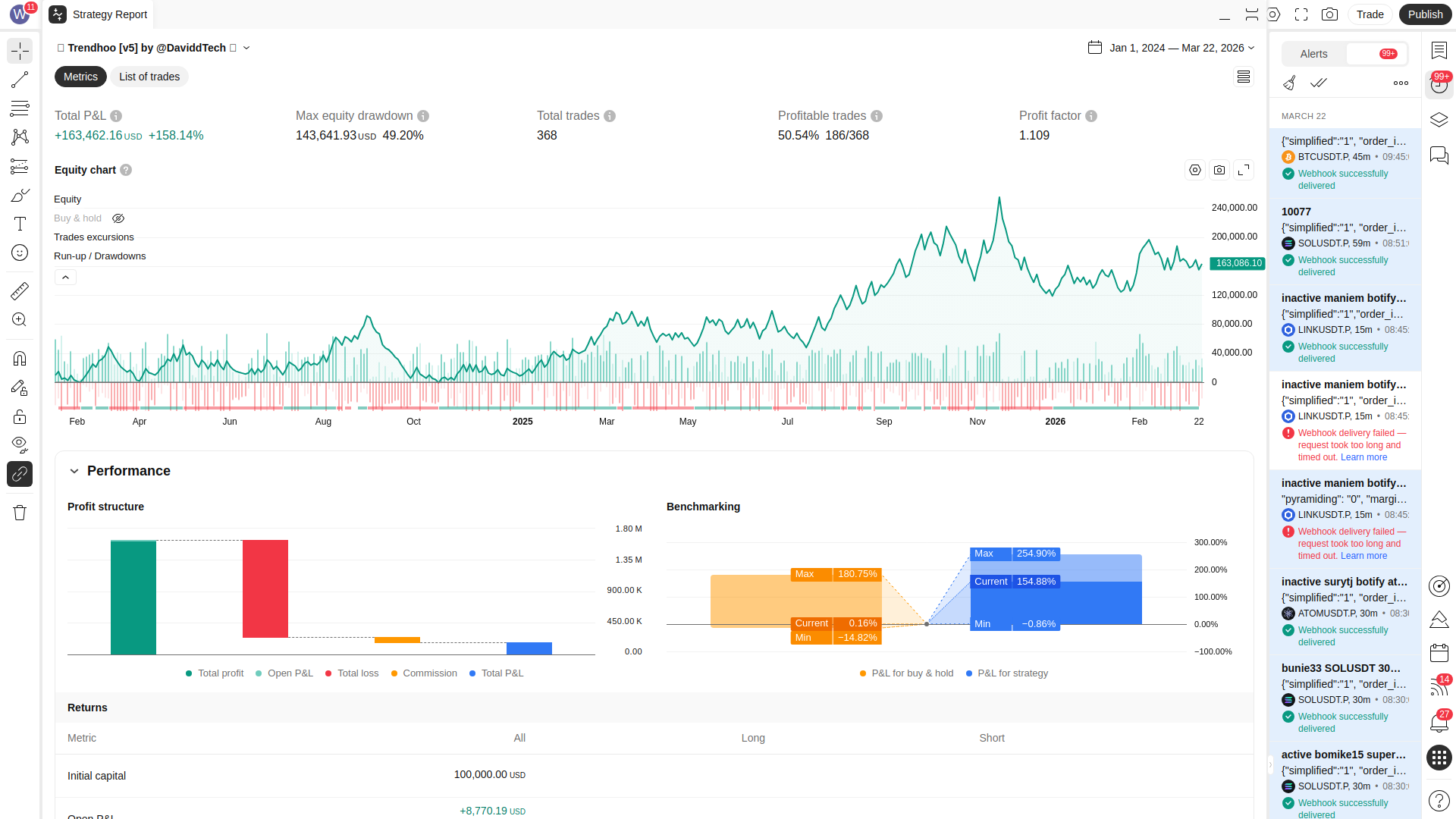Collapse the equity chart legend list

pos(66,278)
